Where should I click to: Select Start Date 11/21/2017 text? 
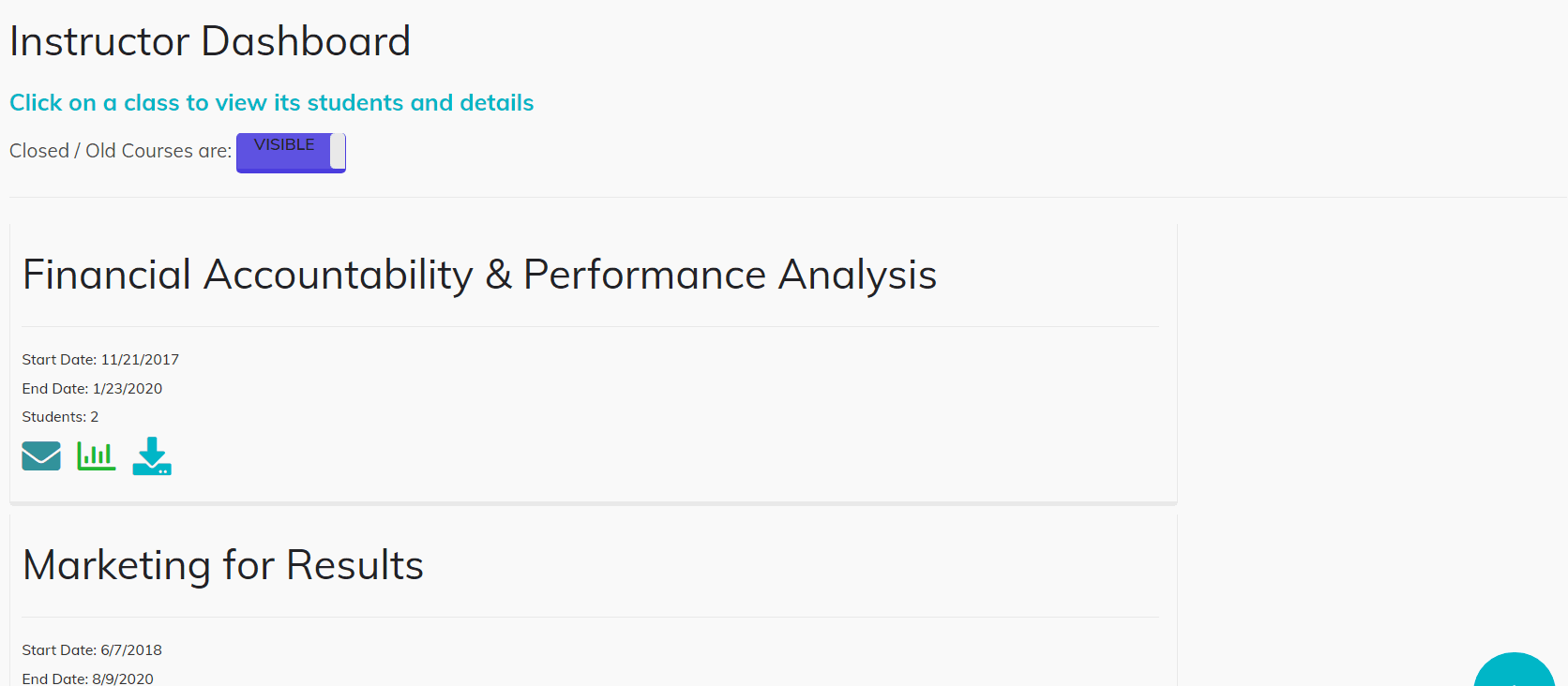click(x=100, y=360)
